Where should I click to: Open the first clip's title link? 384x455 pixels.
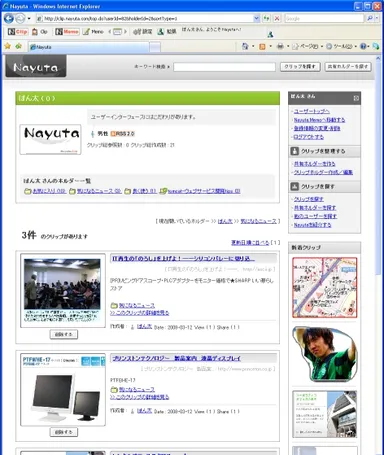pos(183,259)
